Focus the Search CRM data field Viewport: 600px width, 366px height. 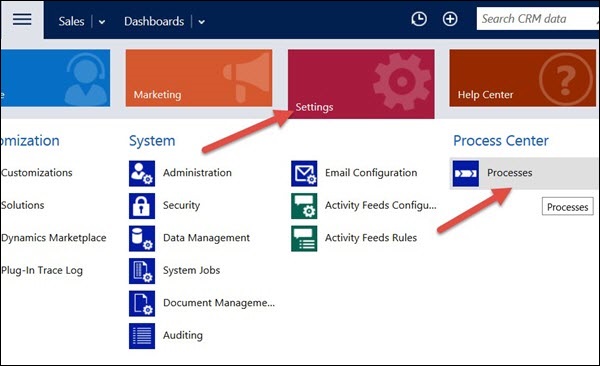click(x=538, y=19)
